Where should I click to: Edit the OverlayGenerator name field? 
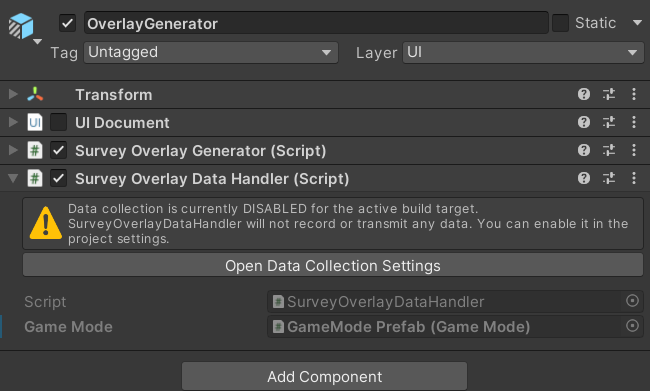316,23
